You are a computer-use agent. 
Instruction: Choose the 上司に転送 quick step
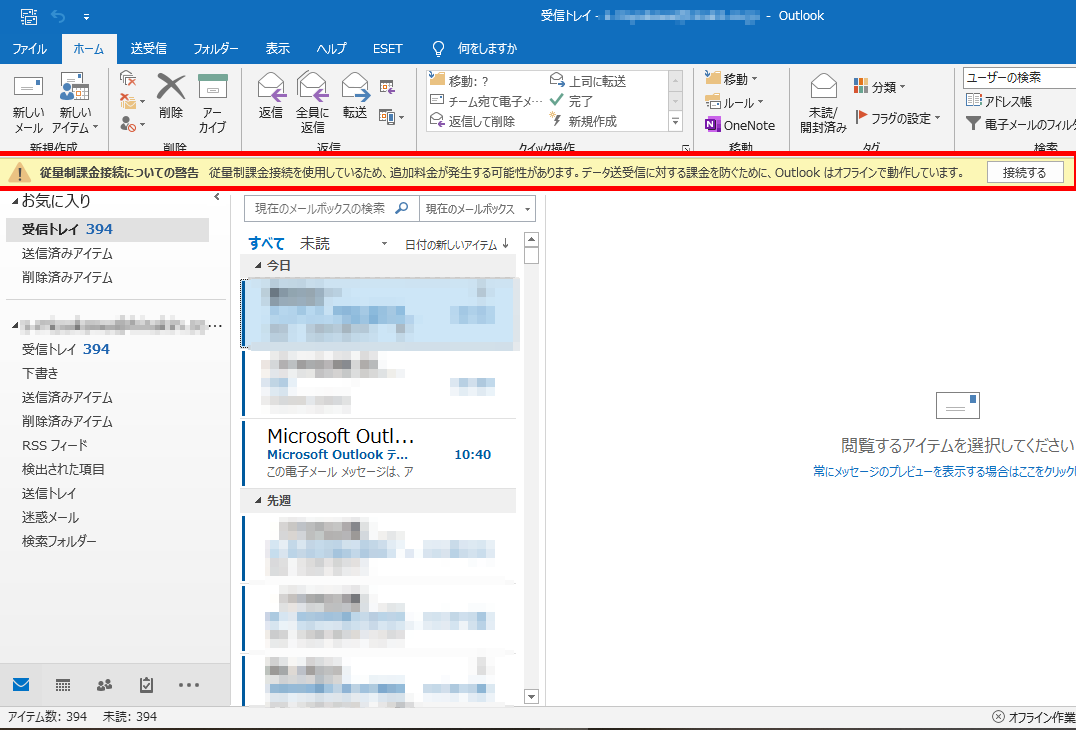point(589,82)
